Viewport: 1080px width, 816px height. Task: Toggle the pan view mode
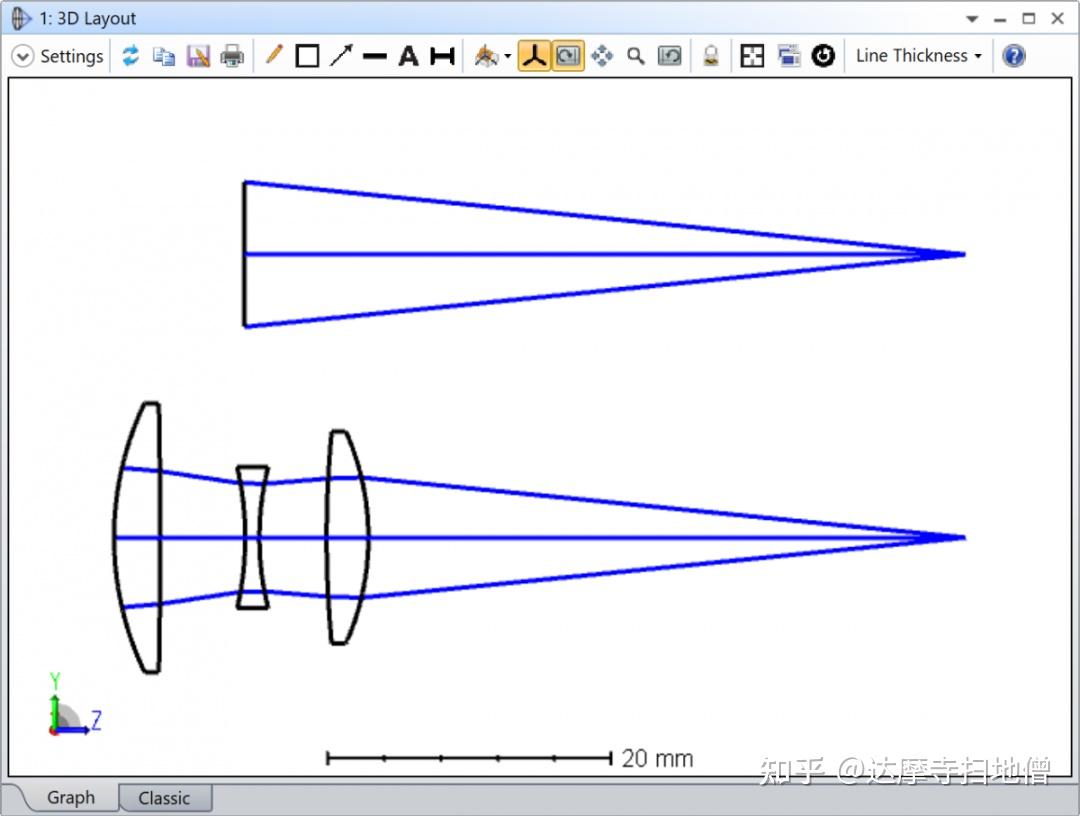602,55
